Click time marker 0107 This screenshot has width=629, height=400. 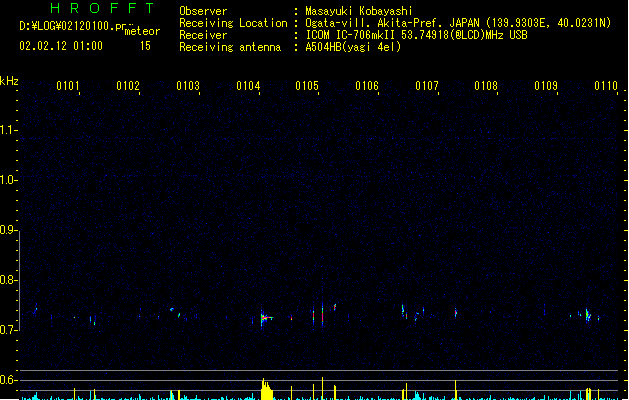click(427, 85)
